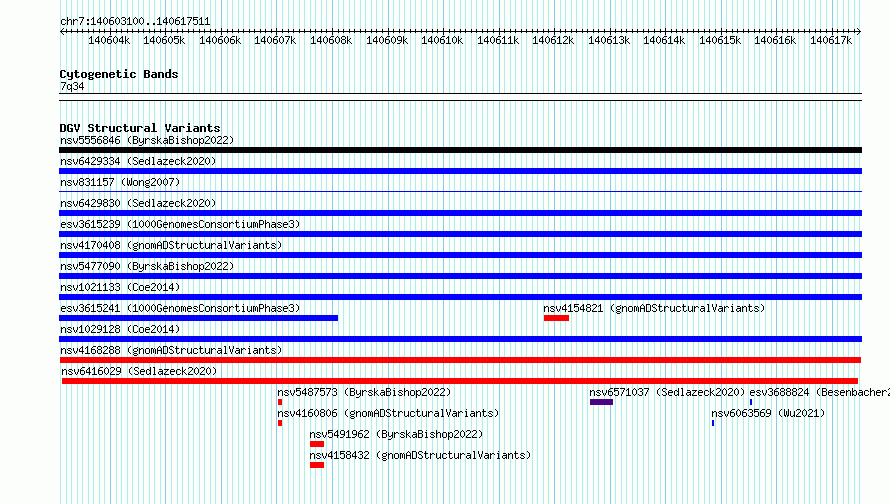Click the small red nsv4160806 marker
The width and height of the screenshot is (890, 504).
tap(280, 423)
